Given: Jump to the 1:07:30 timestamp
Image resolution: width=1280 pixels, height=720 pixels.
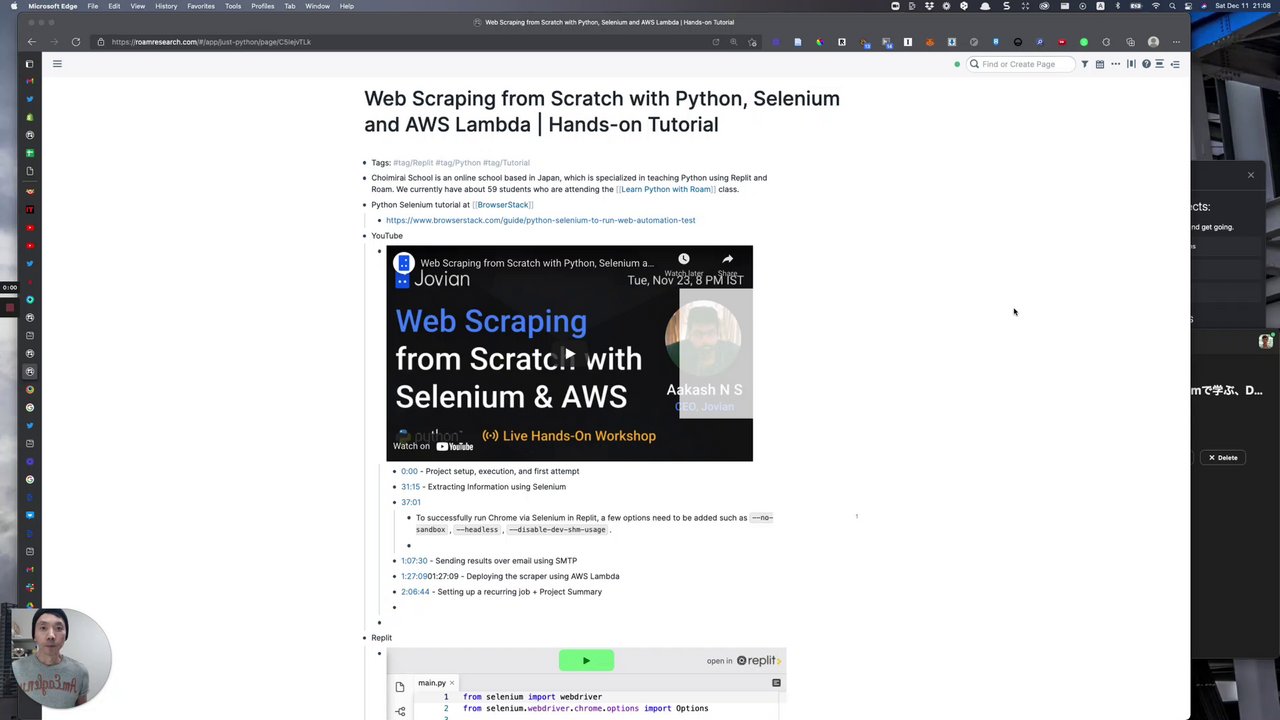Looking at the screenshot, I should (414, 561).
